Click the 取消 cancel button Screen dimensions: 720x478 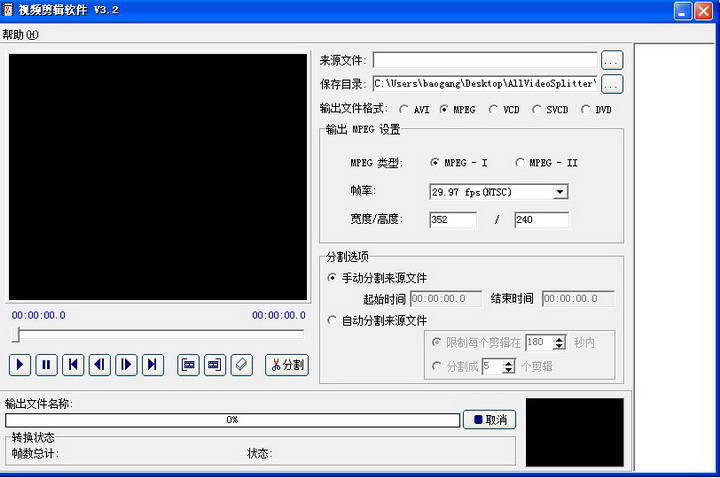tap(490, 420)
